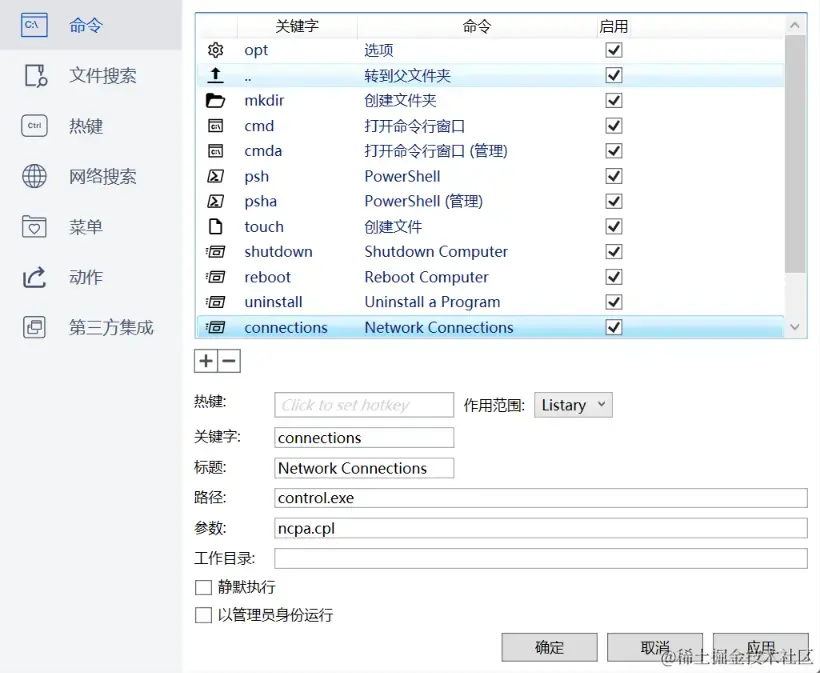
Task: Disable the psha command checkbox
Action: tap(614, 201)
